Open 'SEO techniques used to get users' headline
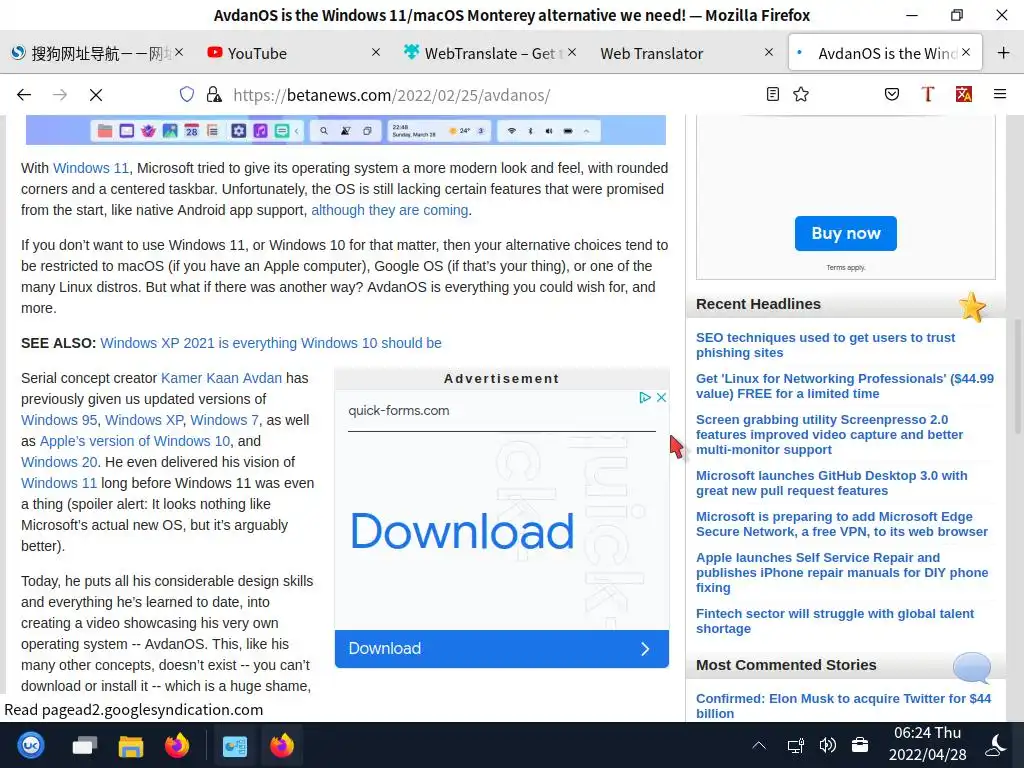This screenshot has height=768, width=1024. coord(825,345)
